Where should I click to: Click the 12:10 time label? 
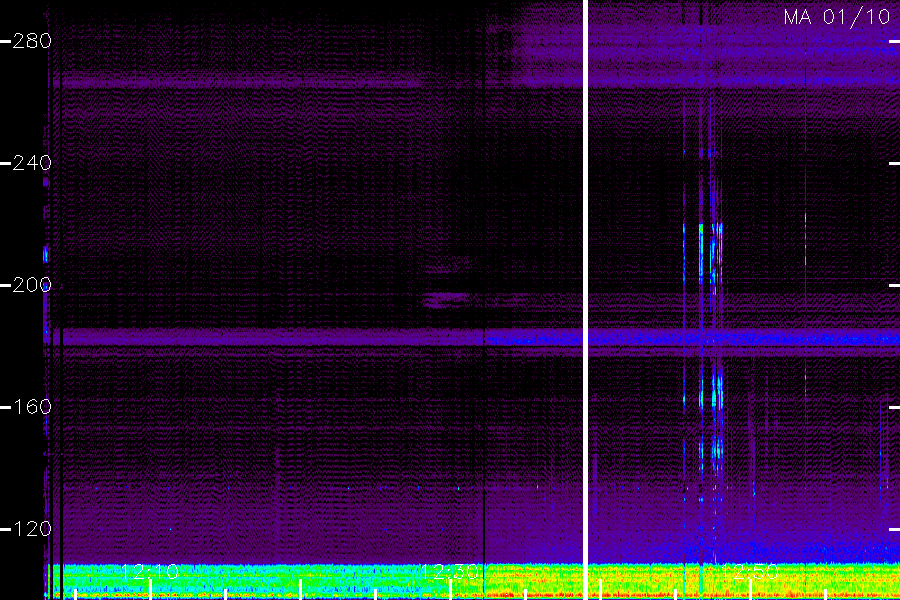[150, 571]
